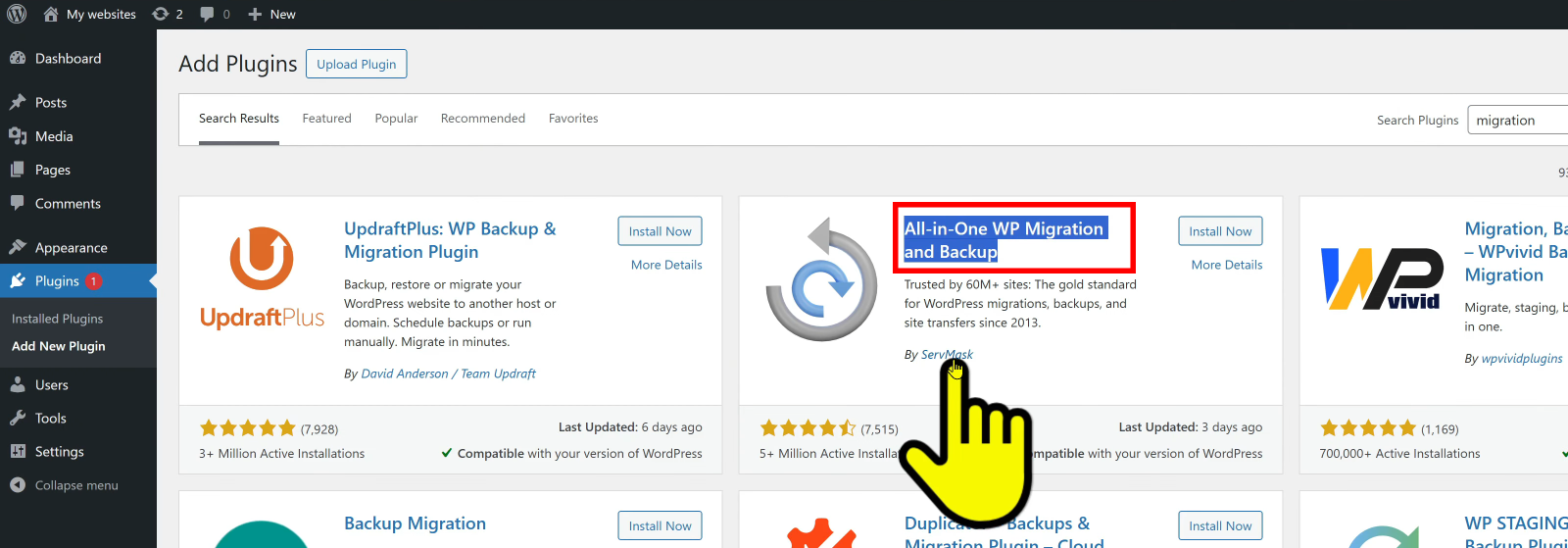Open the Posts menu item
This screenshot has height=548, width=1568.
(x=51, y=102)
